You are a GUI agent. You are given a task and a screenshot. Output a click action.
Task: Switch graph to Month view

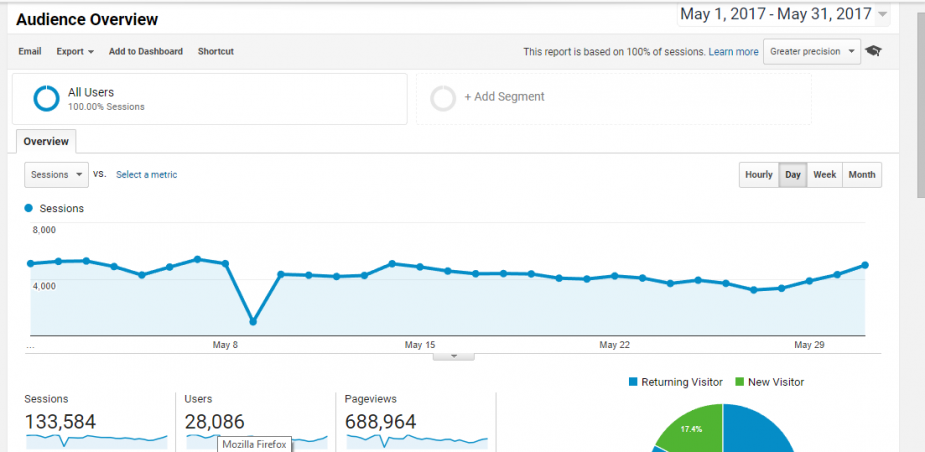(862, 175)
